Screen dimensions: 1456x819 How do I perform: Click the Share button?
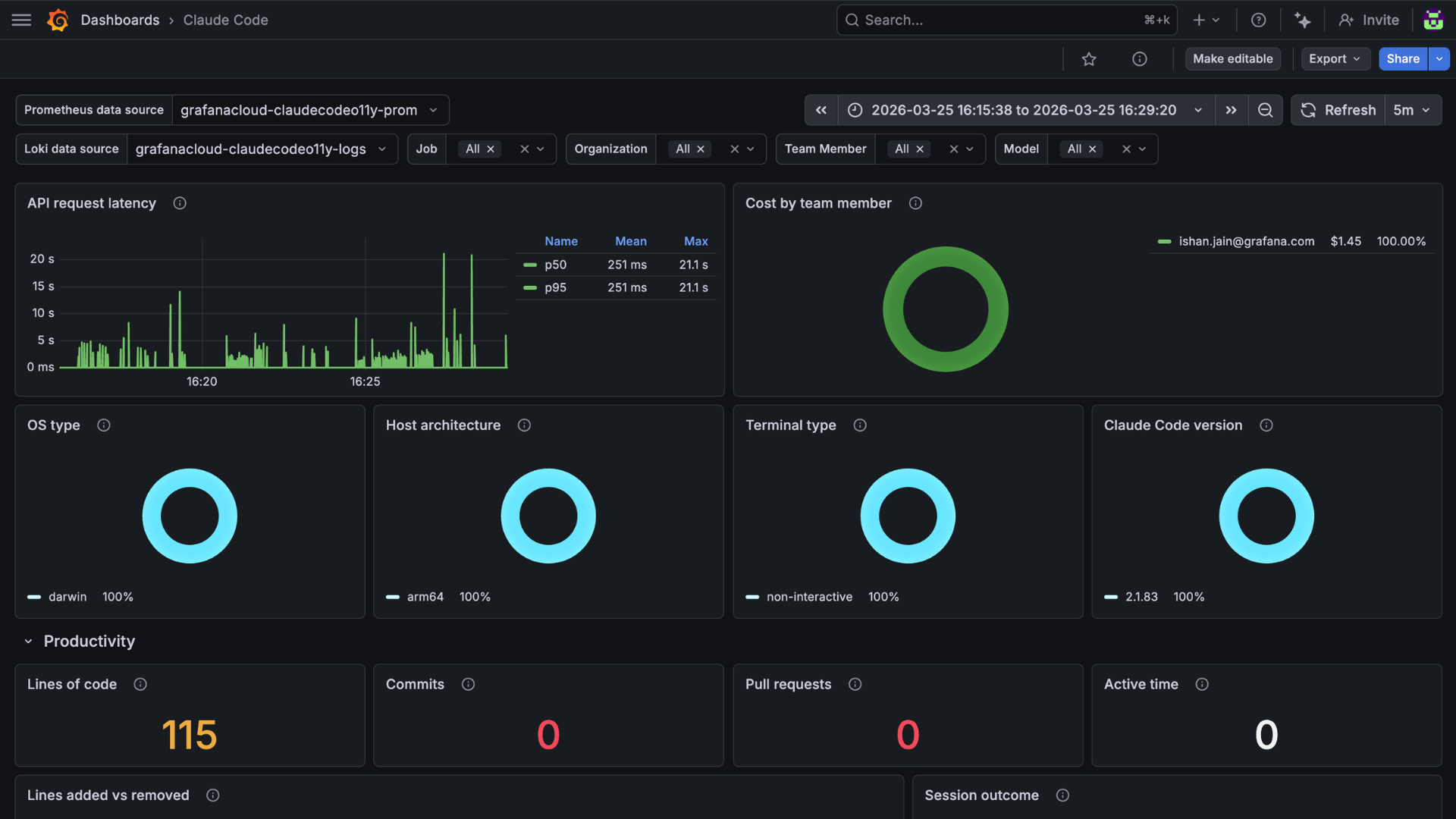(1402, 59)
